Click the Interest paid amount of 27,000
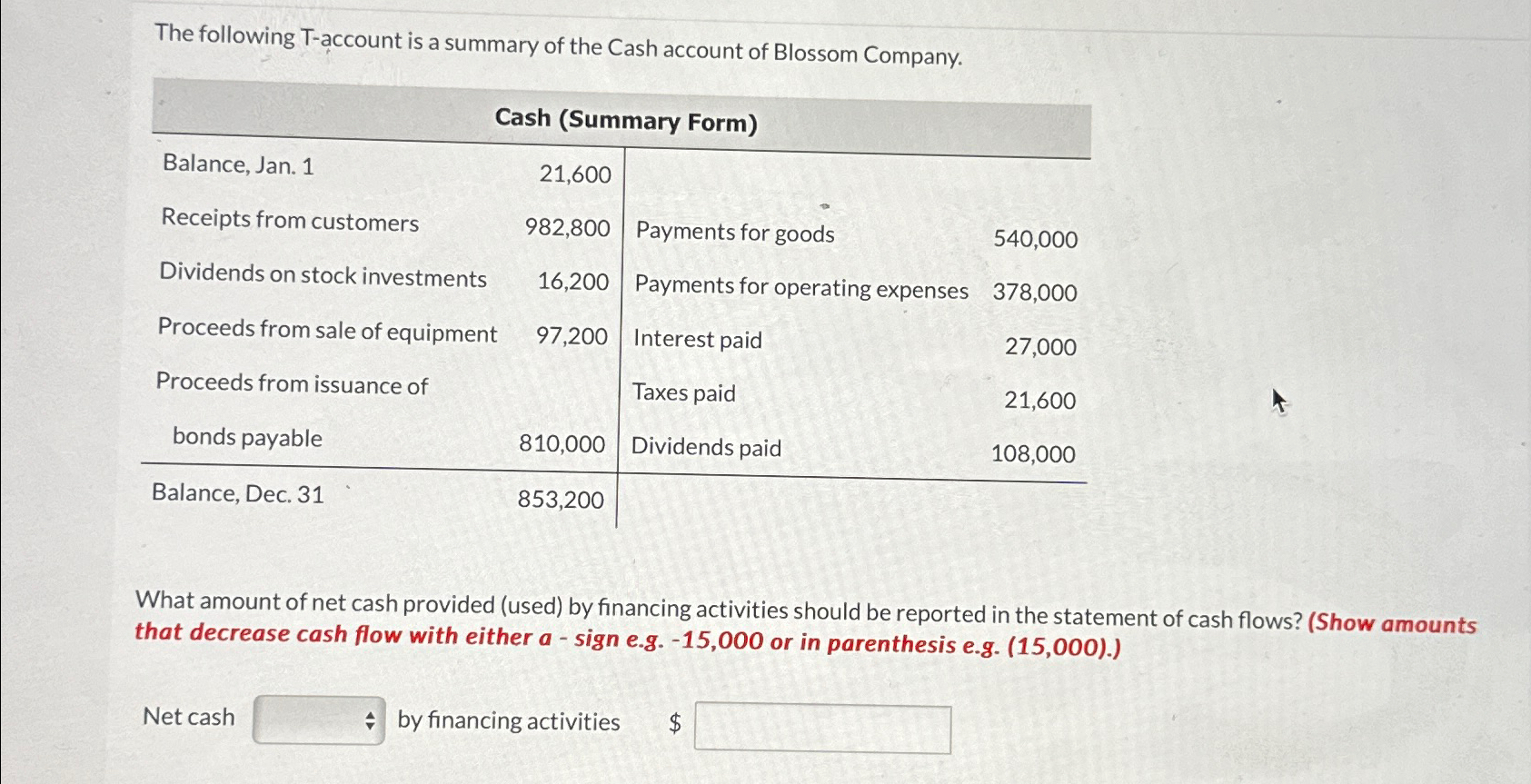Image resolution: width=1531 pixels, height=784 pixels. pos(1039,347)
